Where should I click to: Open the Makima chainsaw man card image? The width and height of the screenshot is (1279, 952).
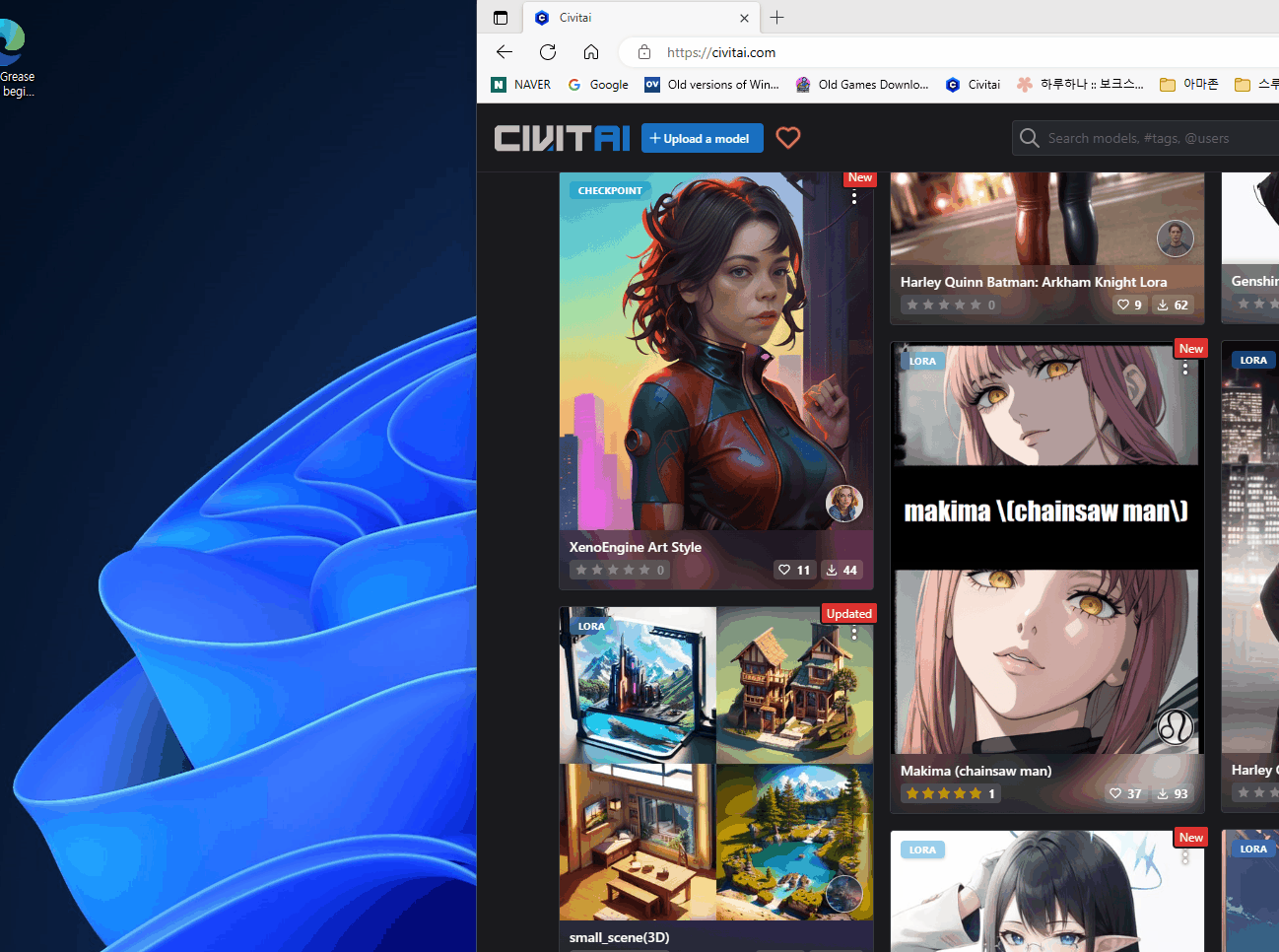tap(1045, 549)
